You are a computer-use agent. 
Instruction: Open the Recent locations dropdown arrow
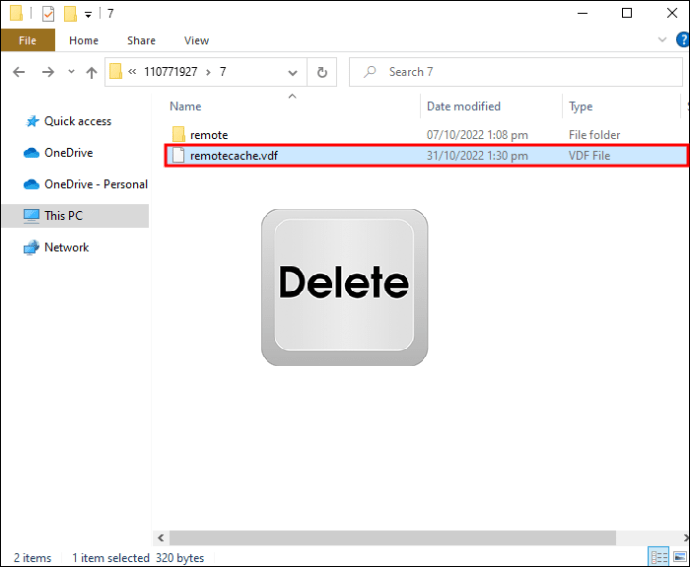[x=71, y=71]
